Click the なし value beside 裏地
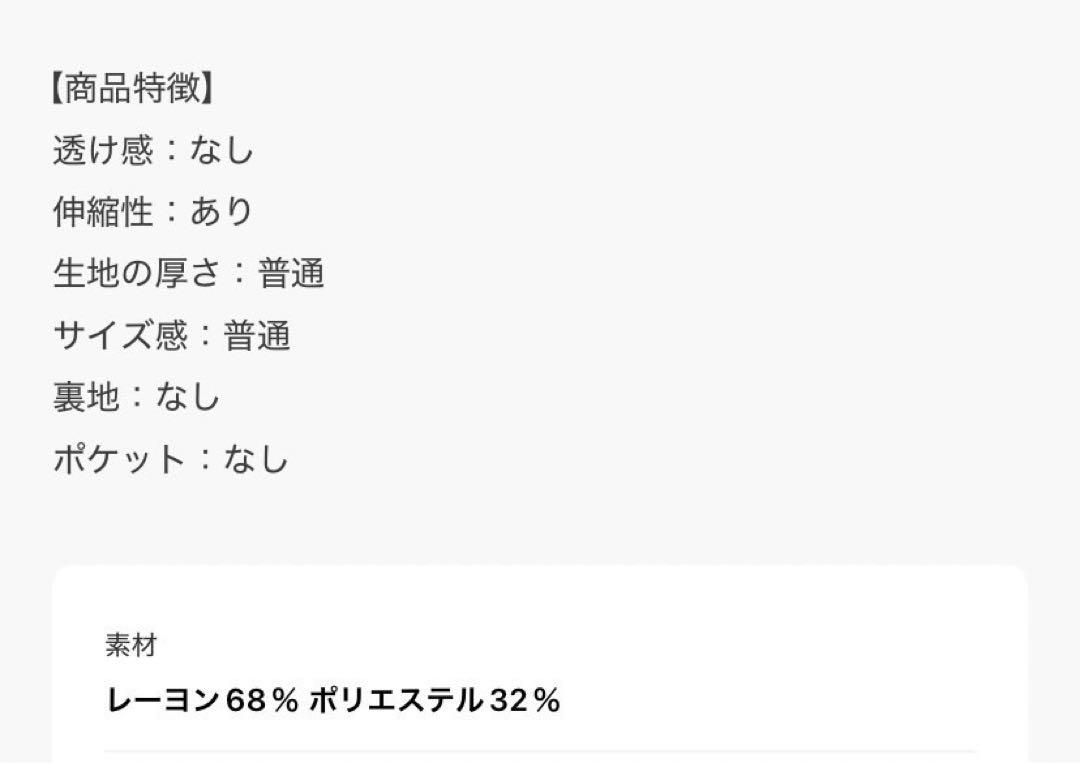Viewport: 1080px width, 764px height. point(188,397)
